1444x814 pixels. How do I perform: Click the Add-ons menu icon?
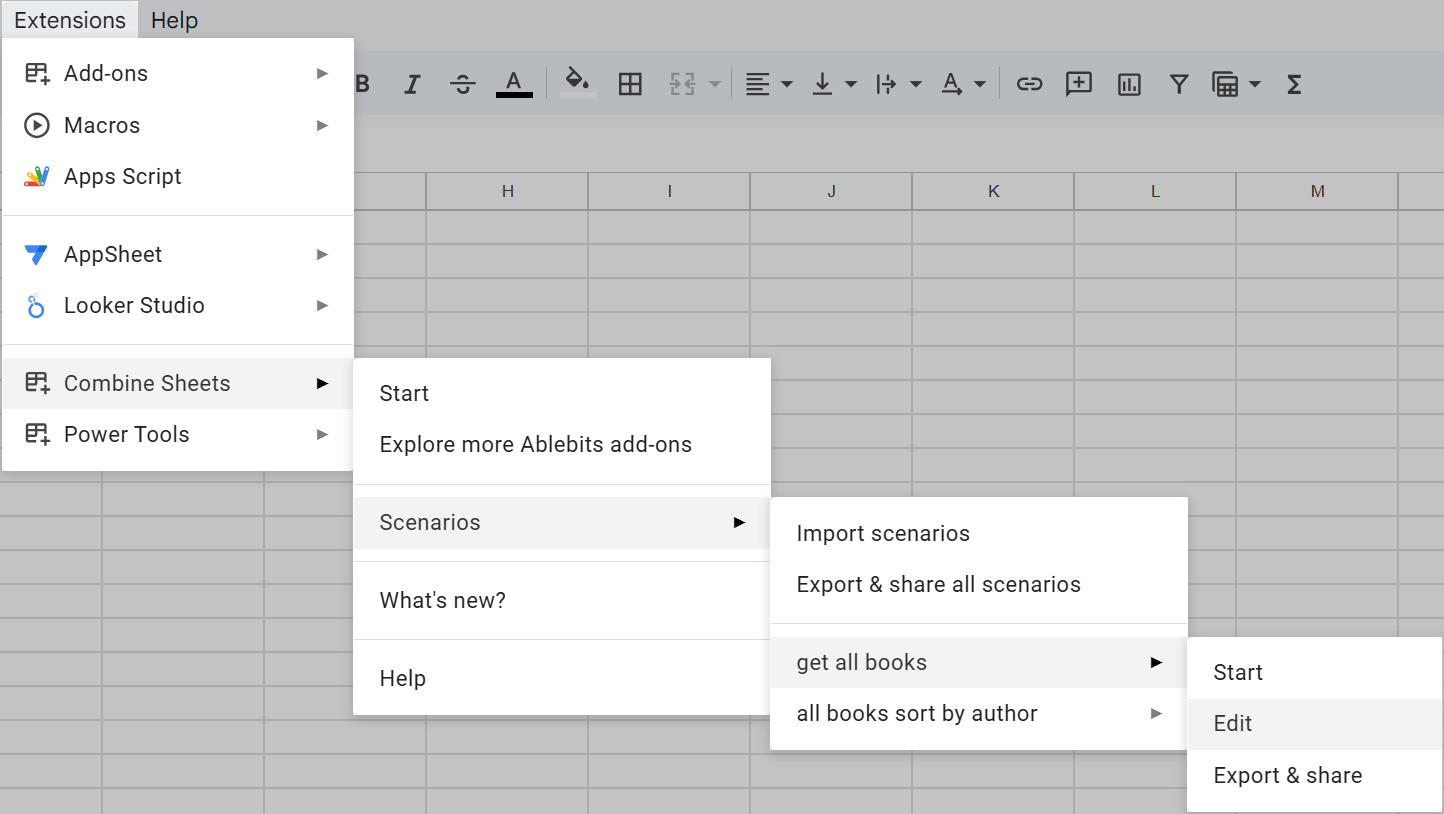[37, 73]
